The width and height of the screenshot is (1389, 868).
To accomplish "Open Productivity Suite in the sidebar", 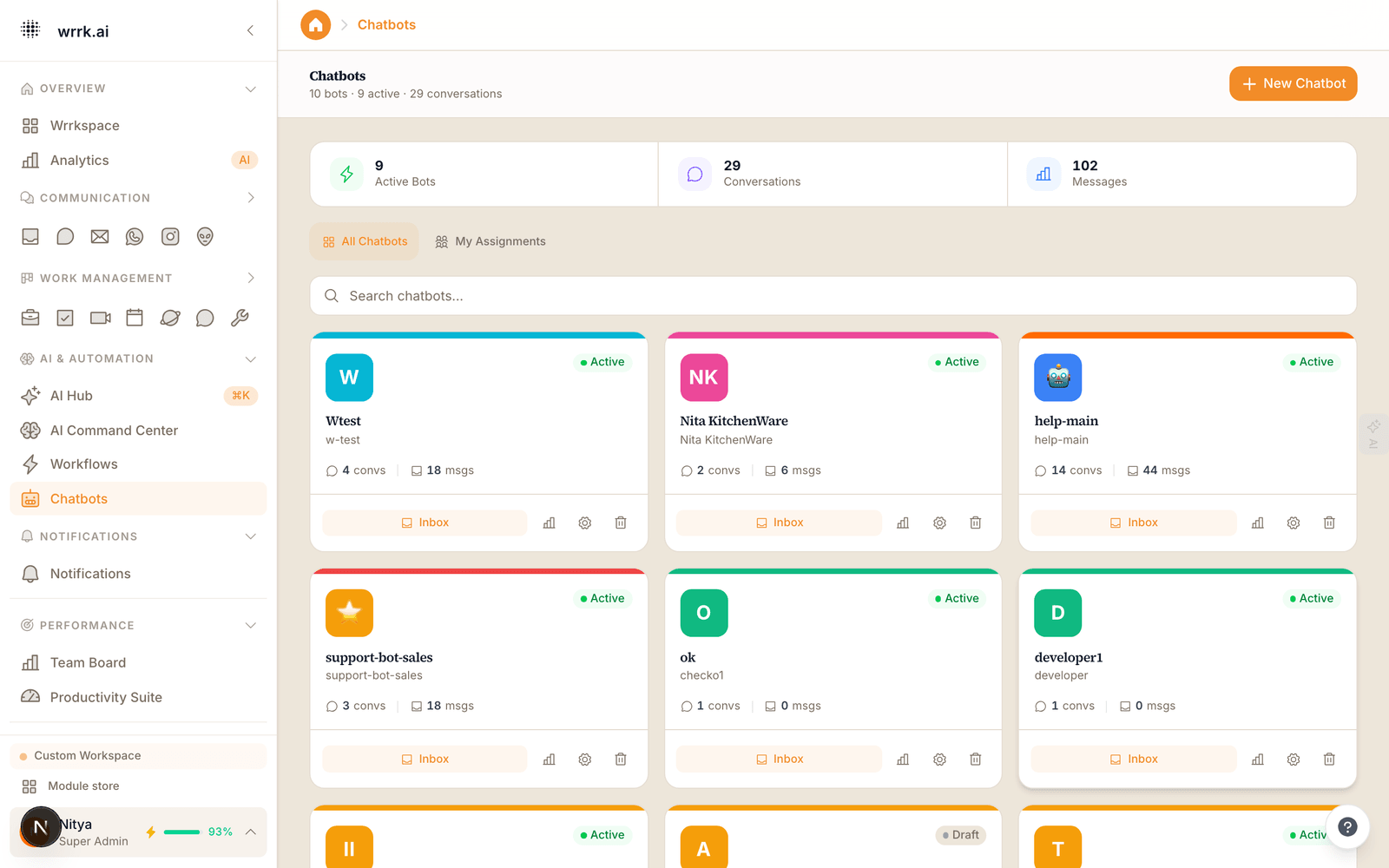I will [x=139, y=697].
